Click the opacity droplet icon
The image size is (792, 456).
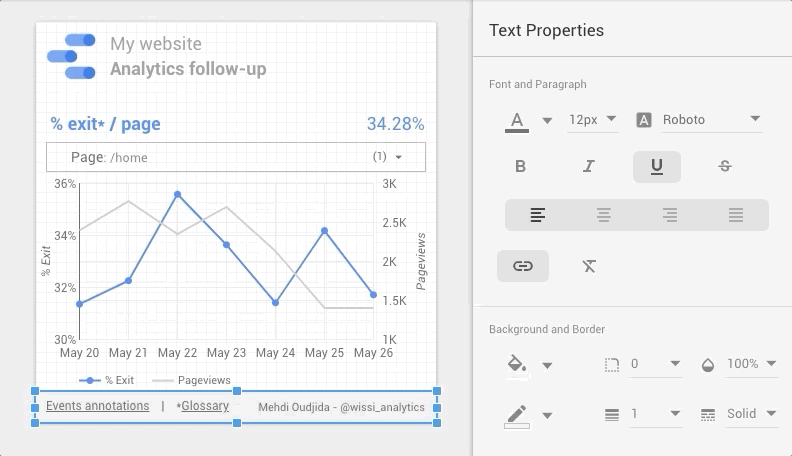[x=708, y=365]
